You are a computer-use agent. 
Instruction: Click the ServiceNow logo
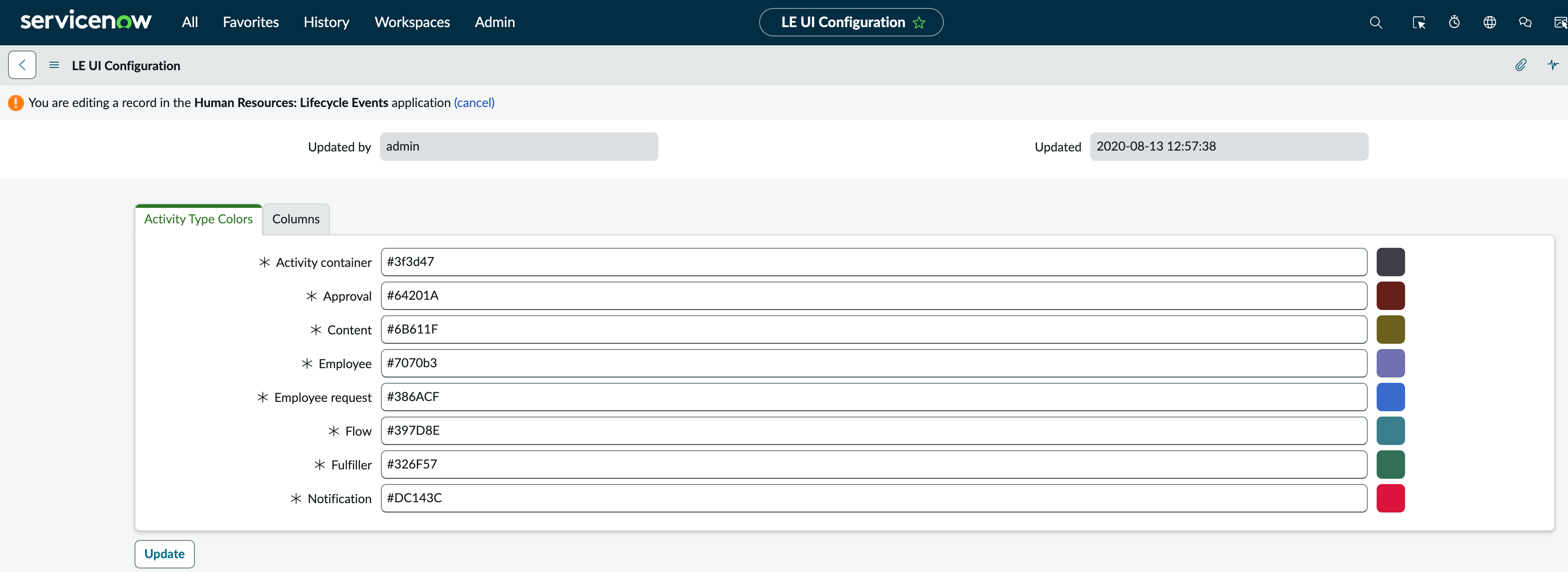pos(86,21)
